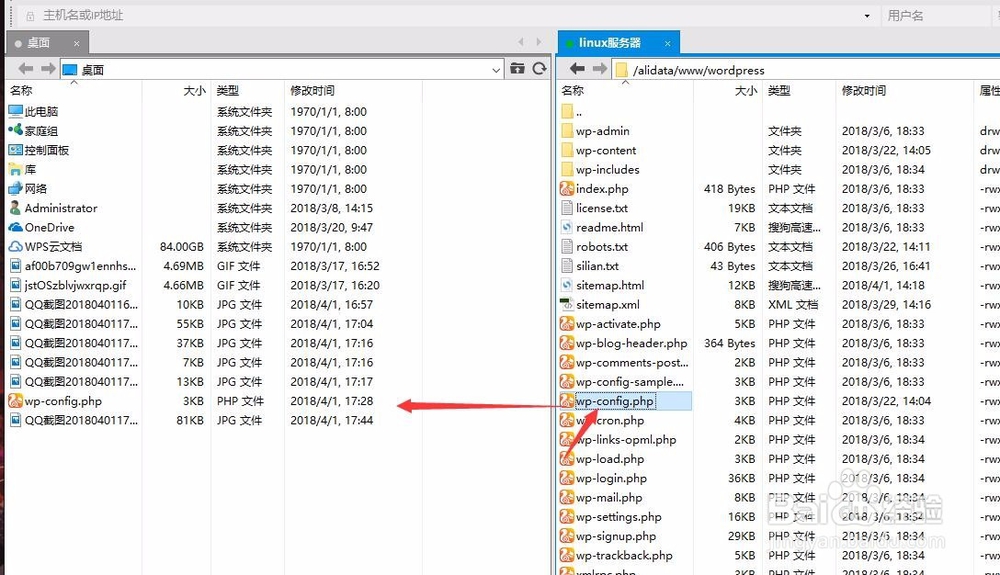1000x575 pixels.
Task: Select the WPS云文档 icon
Action: (15, 247)
